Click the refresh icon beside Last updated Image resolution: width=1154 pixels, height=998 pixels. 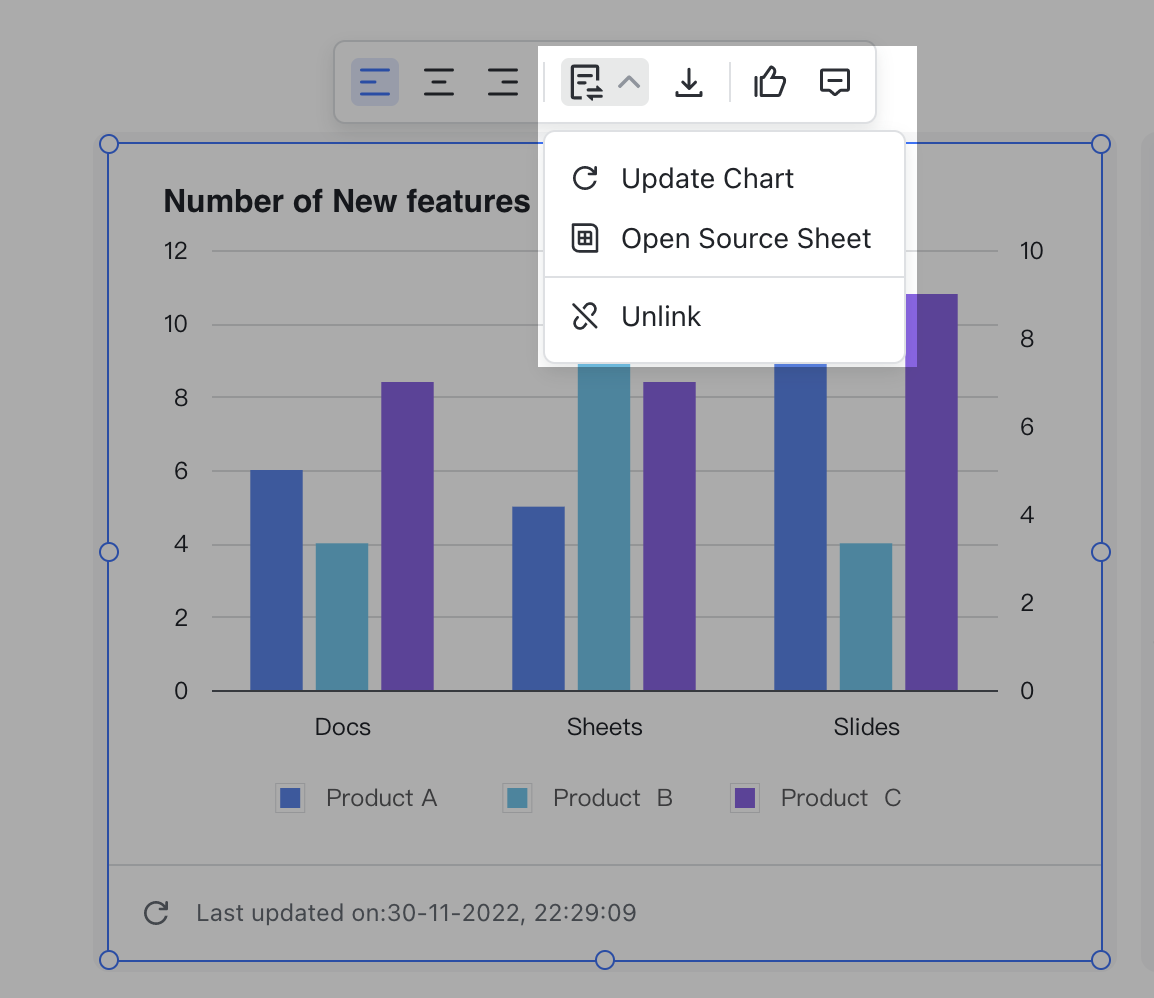pyautogui.click(x=156, y=913)
